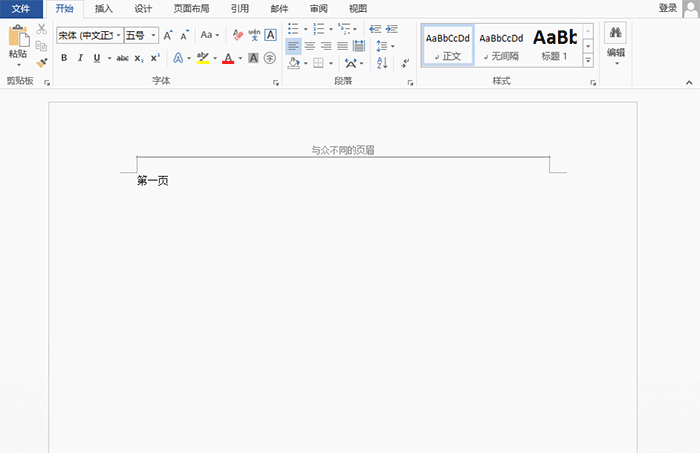The height and width of the screenshot is (453, 700).
Task: Apply character shading icon
Action: click(253, 58)
